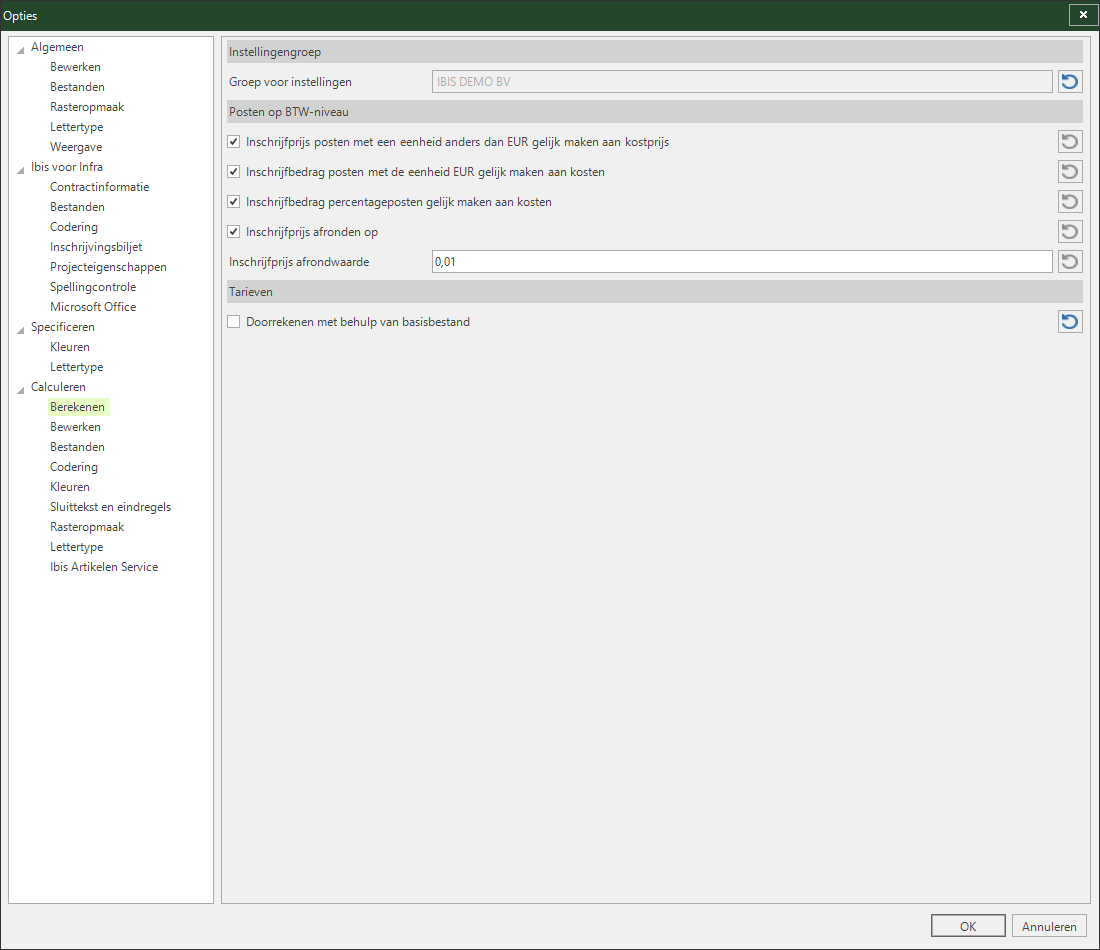The width and height of the screenshot is (1100, 950).
Task: Click the Inschrijfprijs afrondwaarde input field
Action: (742, 262)
